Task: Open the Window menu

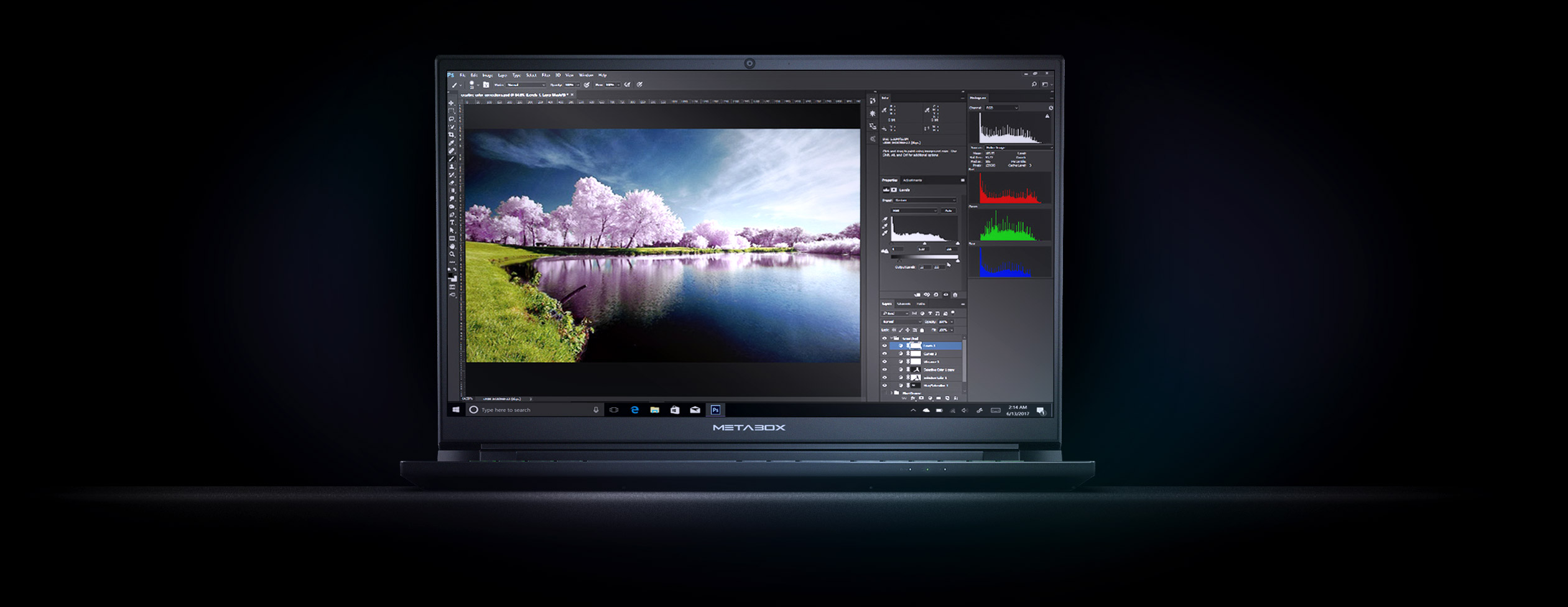Action: tap(586, 75)
